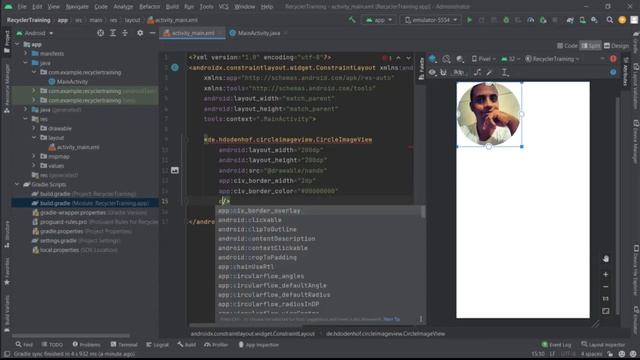The height and width of the screenshot is (360, 640).
Task: Click the night mode preview icon
Action: coord(460,59)
